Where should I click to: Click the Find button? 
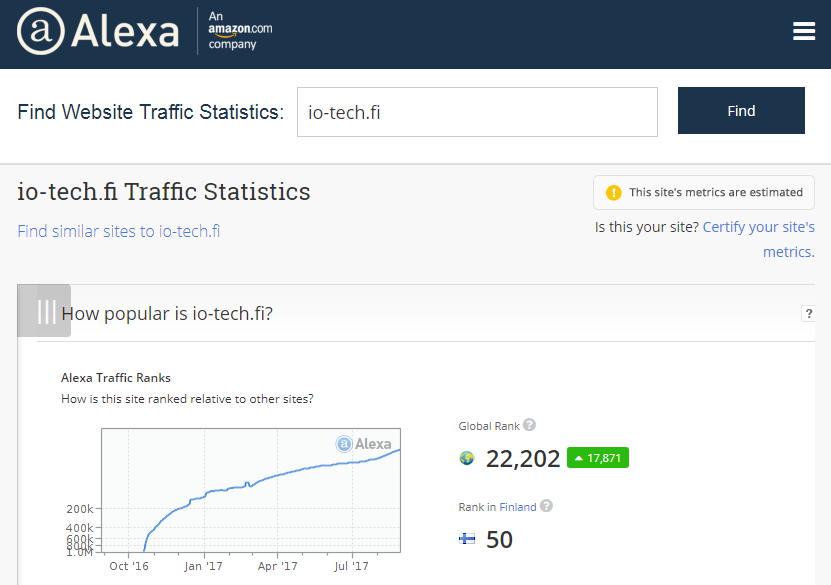pos(741,111)
